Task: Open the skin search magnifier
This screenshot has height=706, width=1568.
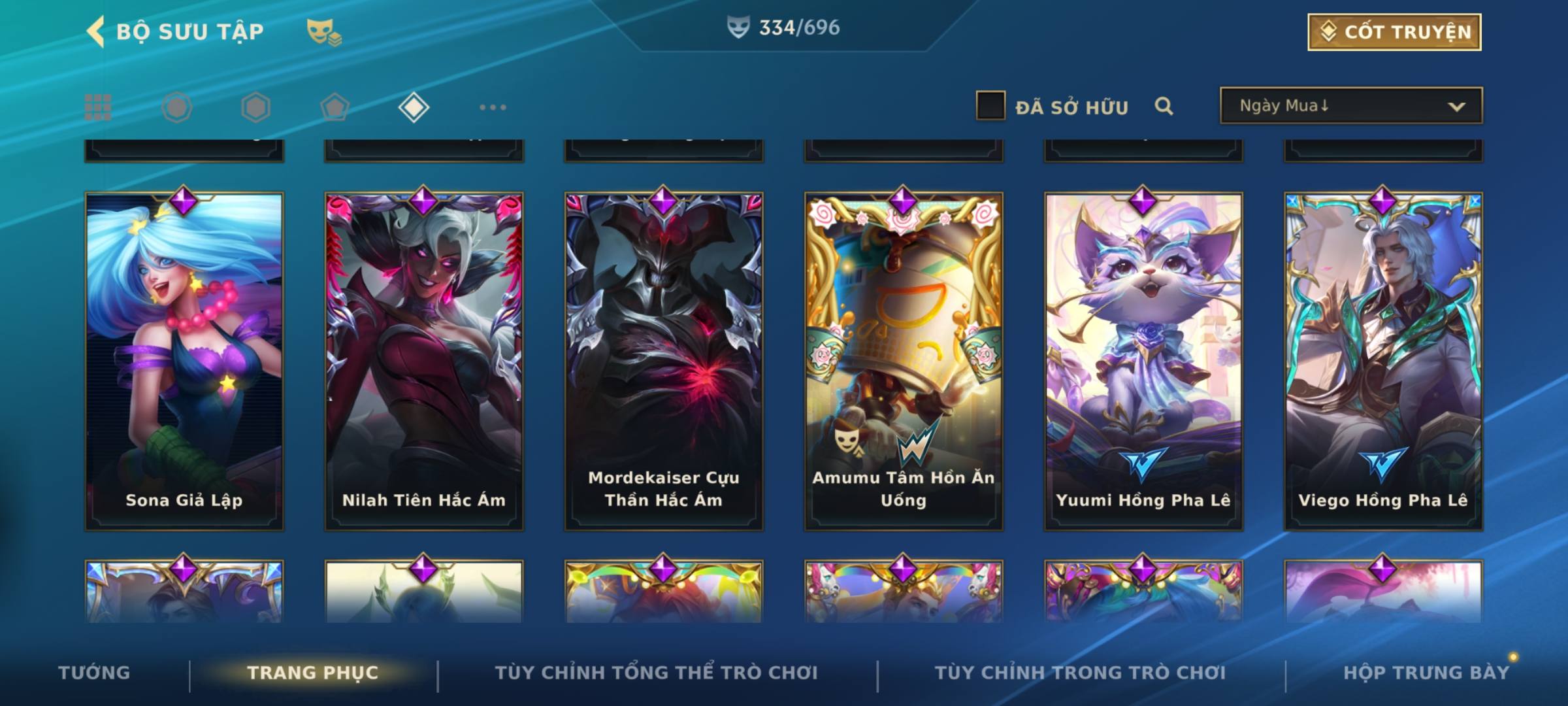Action: click(1164, 106)
